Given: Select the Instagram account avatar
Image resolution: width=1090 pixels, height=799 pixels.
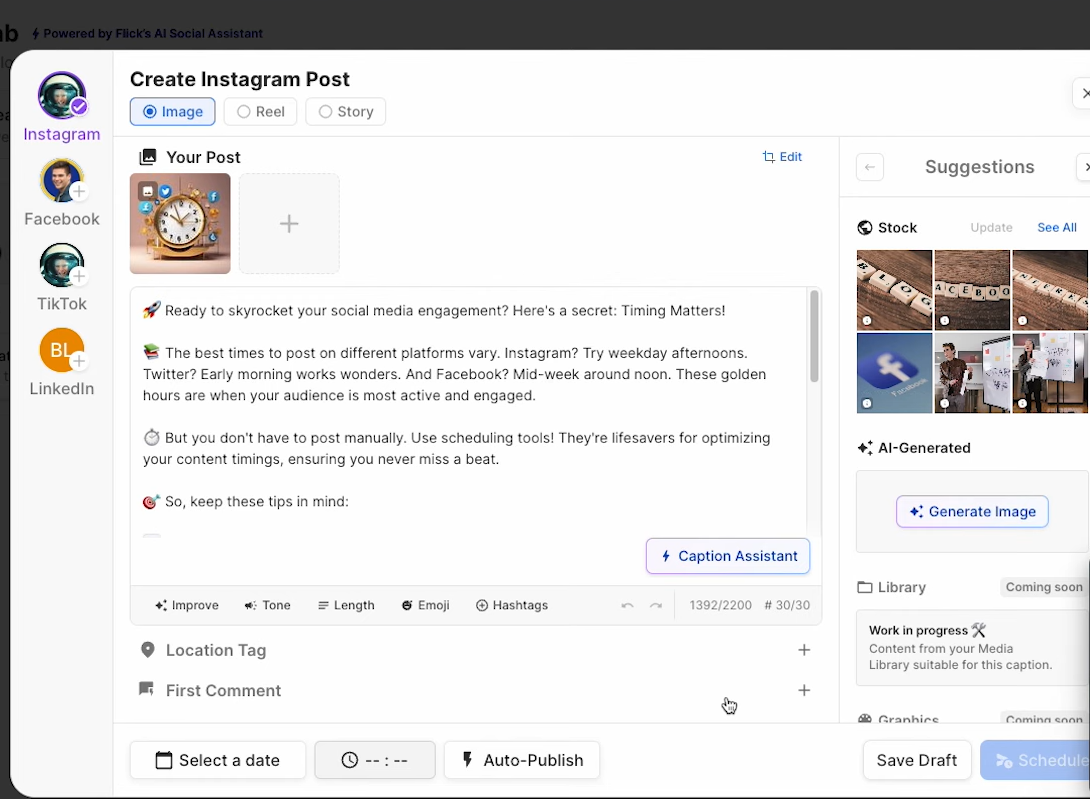Looking at the screenshot, I should coord(62,95).
